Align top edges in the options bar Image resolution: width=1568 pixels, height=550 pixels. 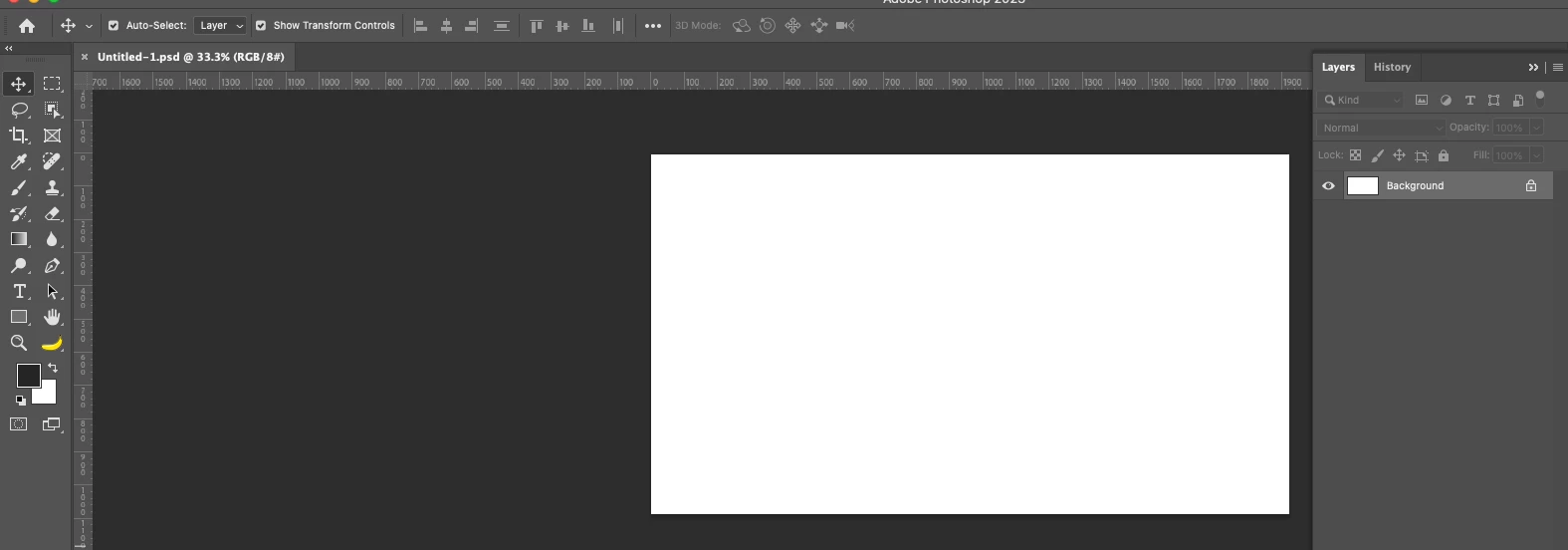(x=537, y=26)
